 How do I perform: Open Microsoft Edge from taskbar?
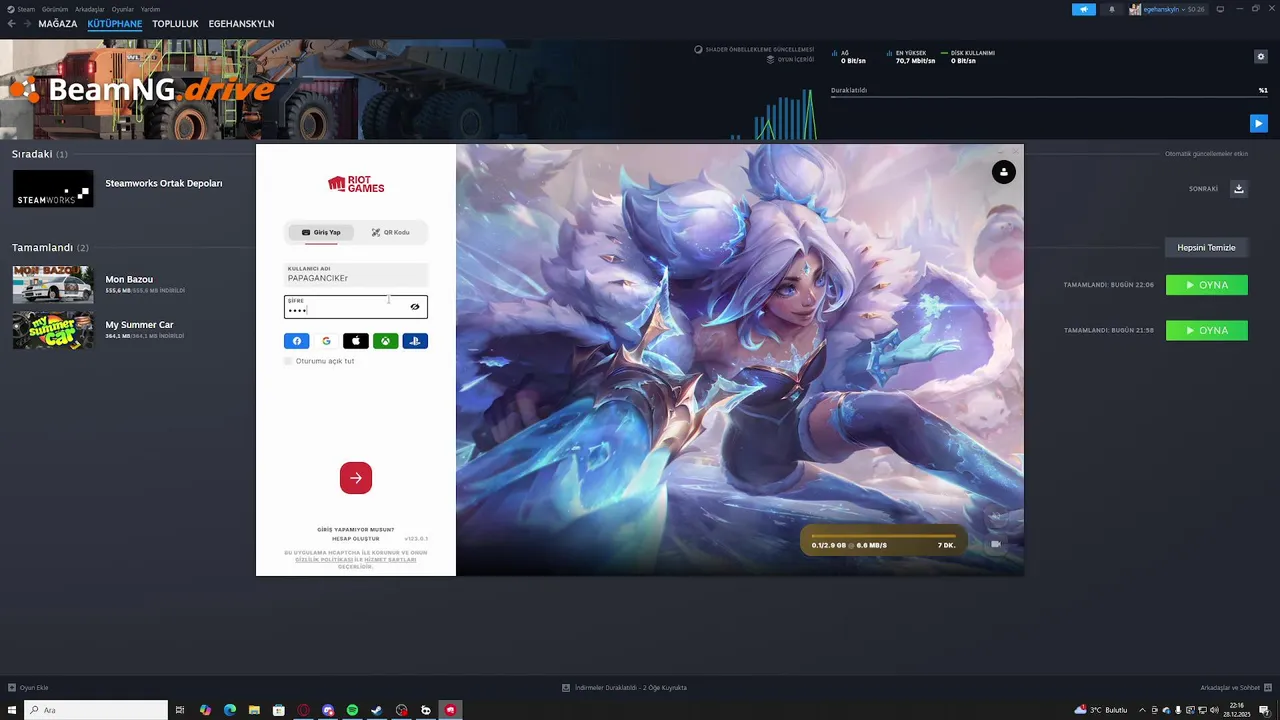[x=230, y=710]
